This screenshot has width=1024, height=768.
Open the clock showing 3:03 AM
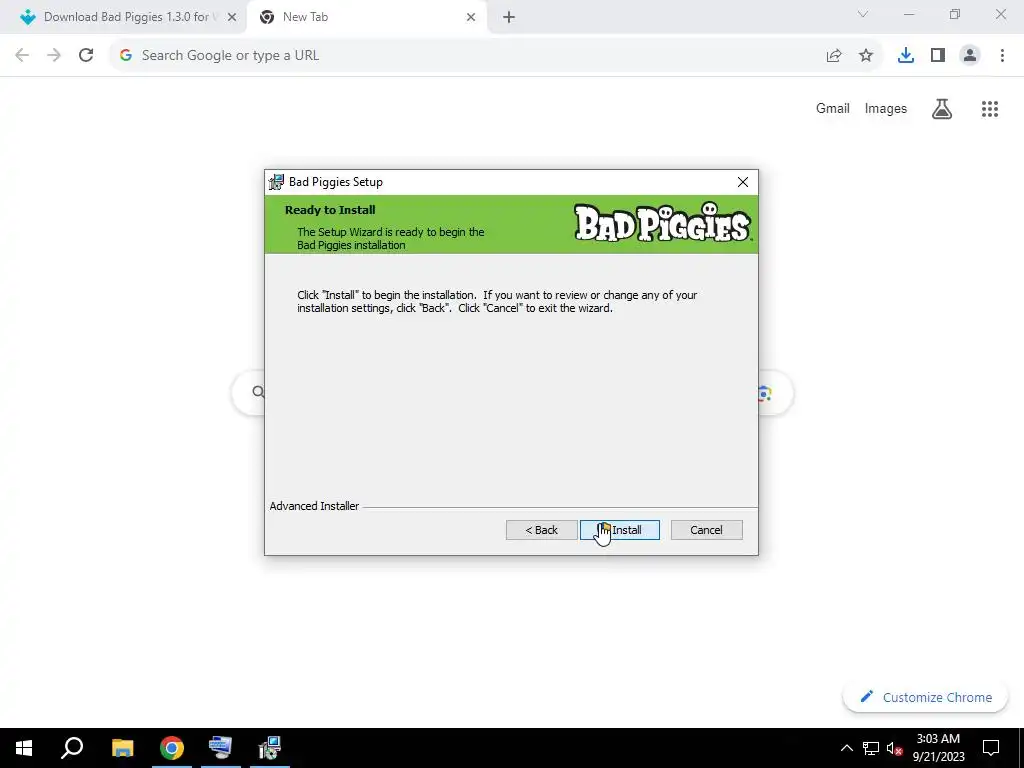pos(938,748)
